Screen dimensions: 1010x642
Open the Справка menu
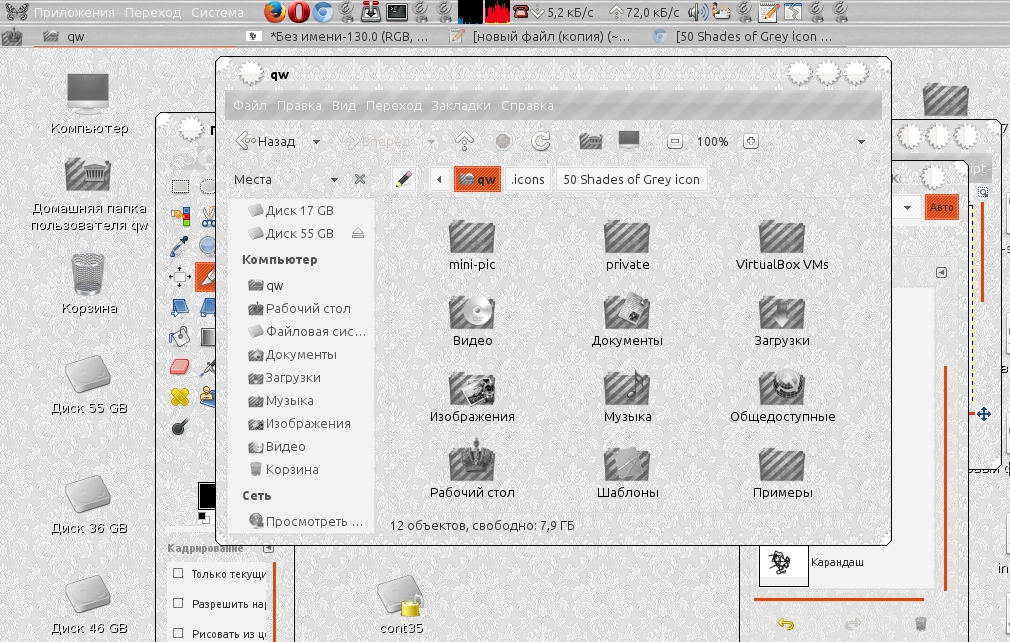(x=527, y=106)
